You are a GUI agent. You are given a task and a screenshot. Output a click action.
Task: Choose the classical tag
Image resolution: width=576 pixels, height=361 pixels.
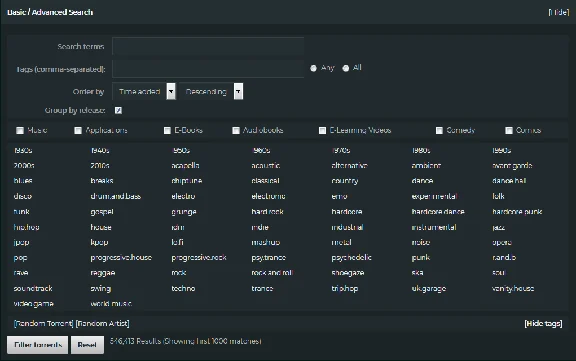[265, 181]
